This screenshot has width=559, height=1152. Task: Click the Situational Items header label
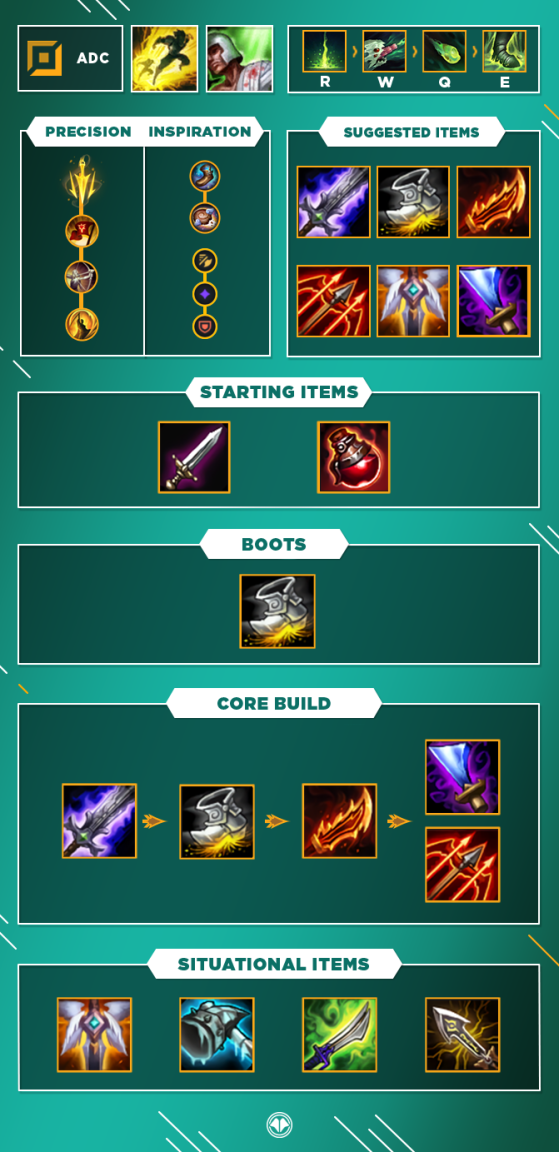point(273,963)
